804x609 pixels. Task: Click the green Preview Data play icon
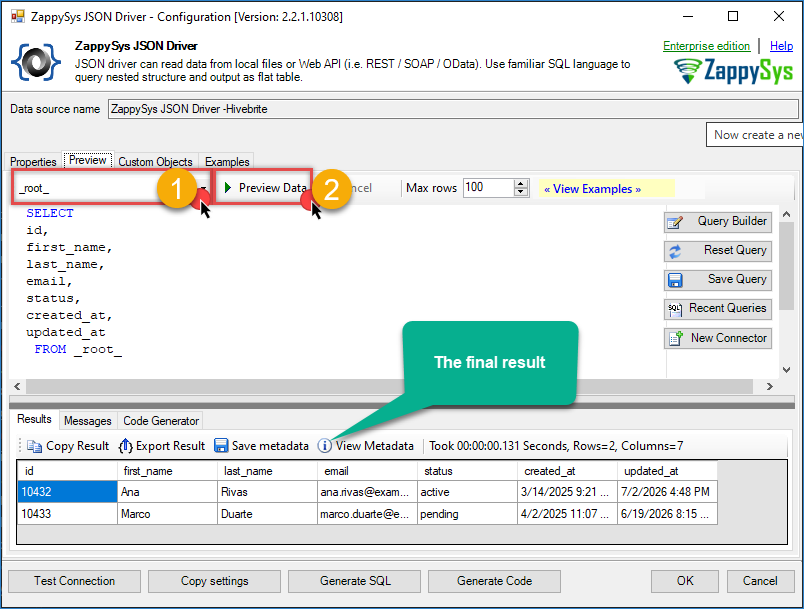228,188
